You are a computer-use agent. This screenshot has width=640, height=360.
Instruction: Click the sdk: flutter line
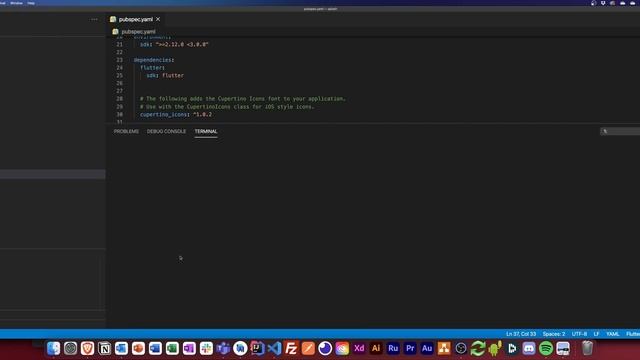(165, 76)
